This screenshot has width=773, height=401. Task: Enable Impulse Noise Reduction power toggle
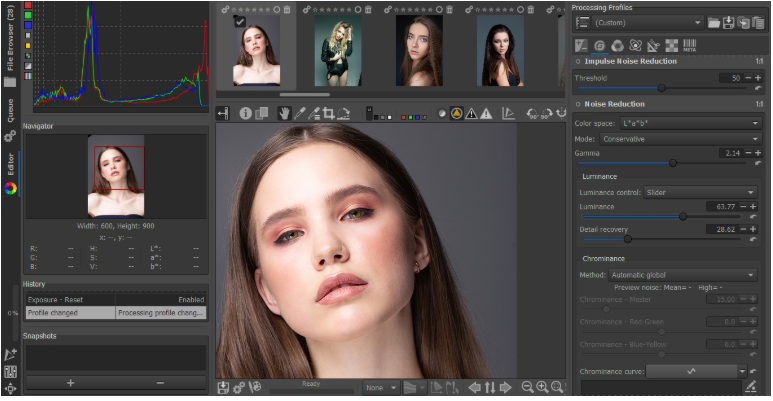point(578,62)
